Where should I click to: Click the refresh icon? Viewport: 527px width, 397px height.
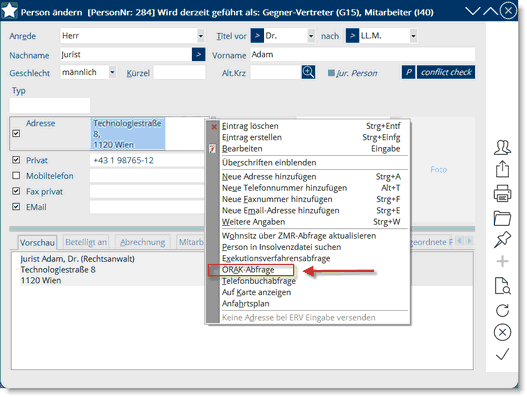[x=502, y=310]
